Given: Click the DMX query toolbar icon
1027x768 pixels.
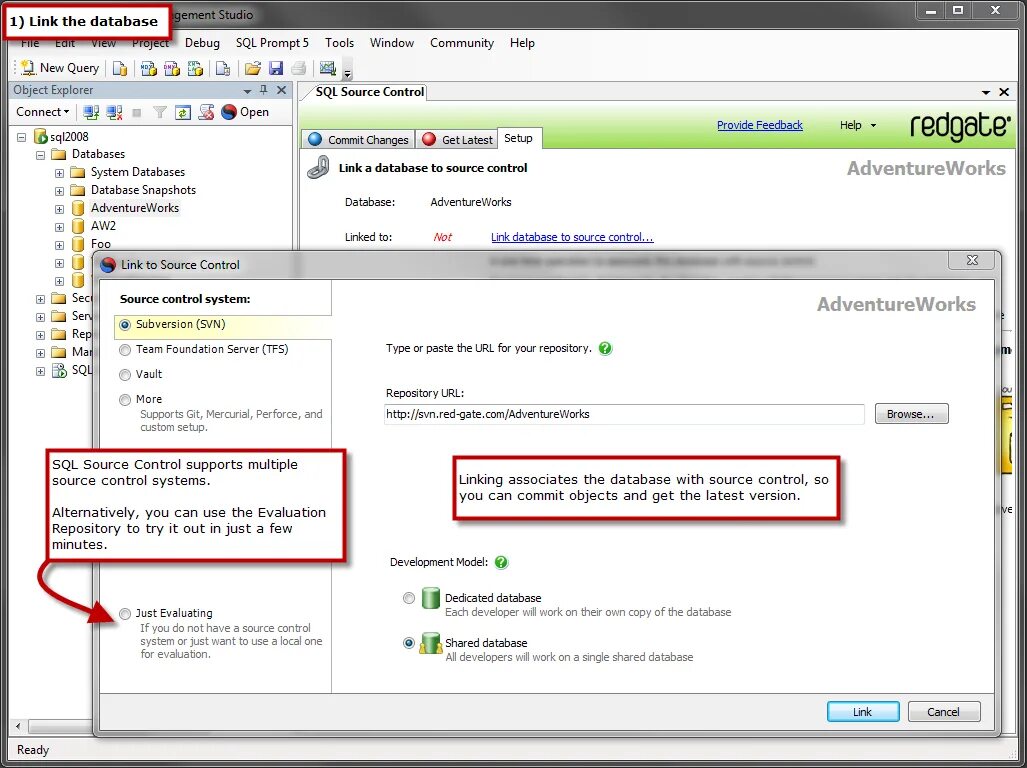Looking at the screenshot, I should coord(172,68).
